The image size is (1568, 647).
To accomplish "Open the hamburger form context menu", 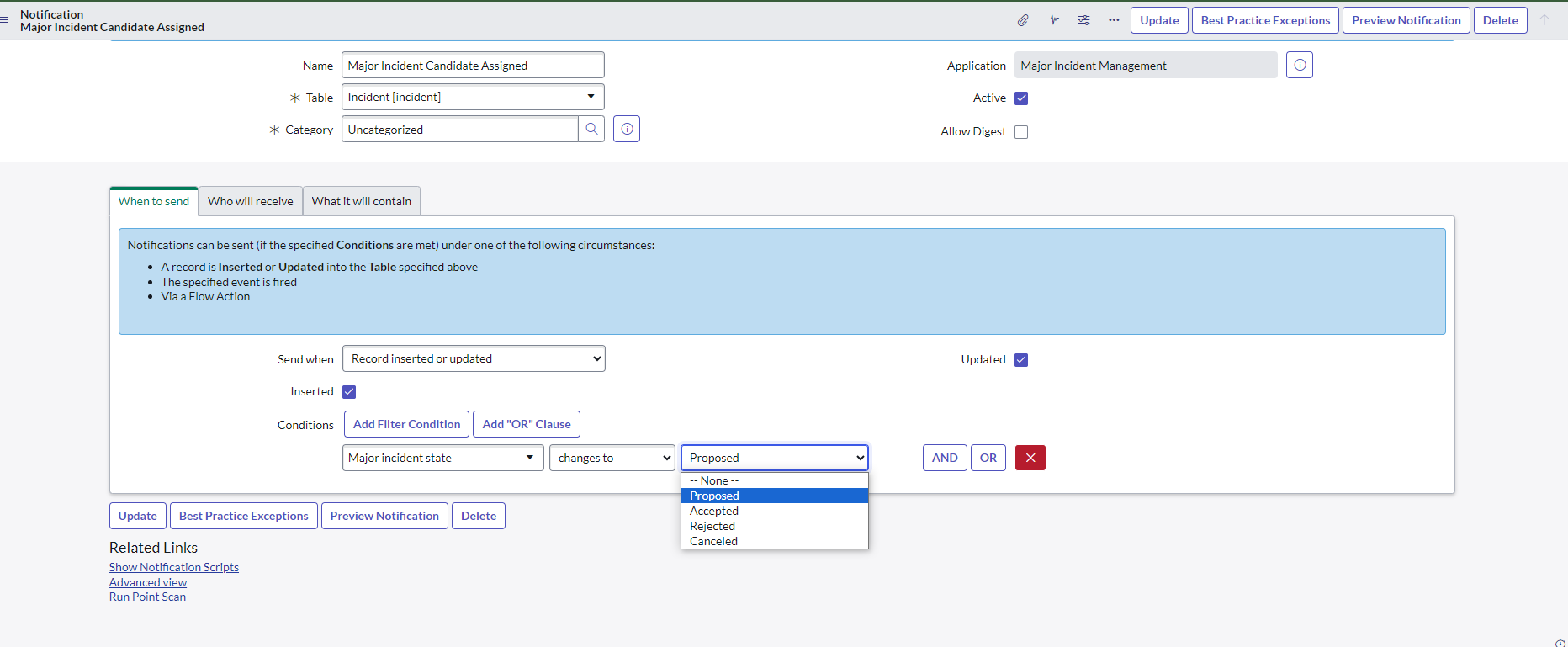I will click(x=4, y=20).
